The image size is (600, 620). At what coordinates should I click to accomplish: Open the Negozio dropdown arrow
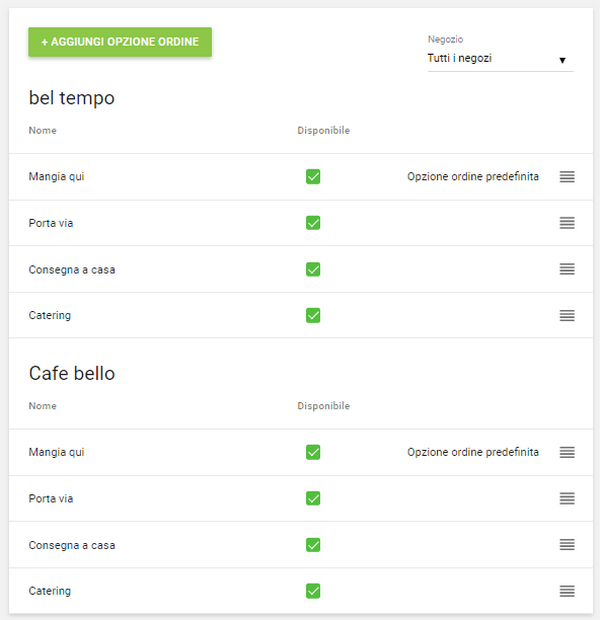click(562, 60)
